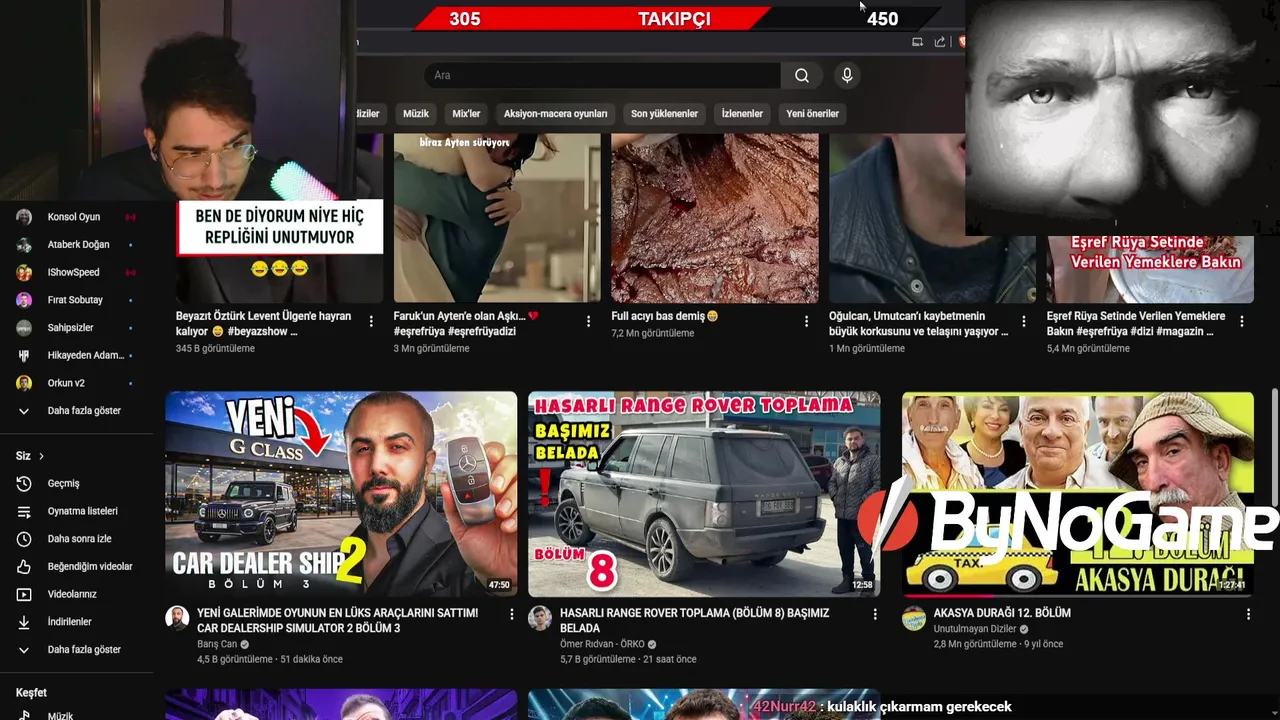Click Unutulmayan Diziler channel avatar
1280x720 pixels.
(914, 618)
